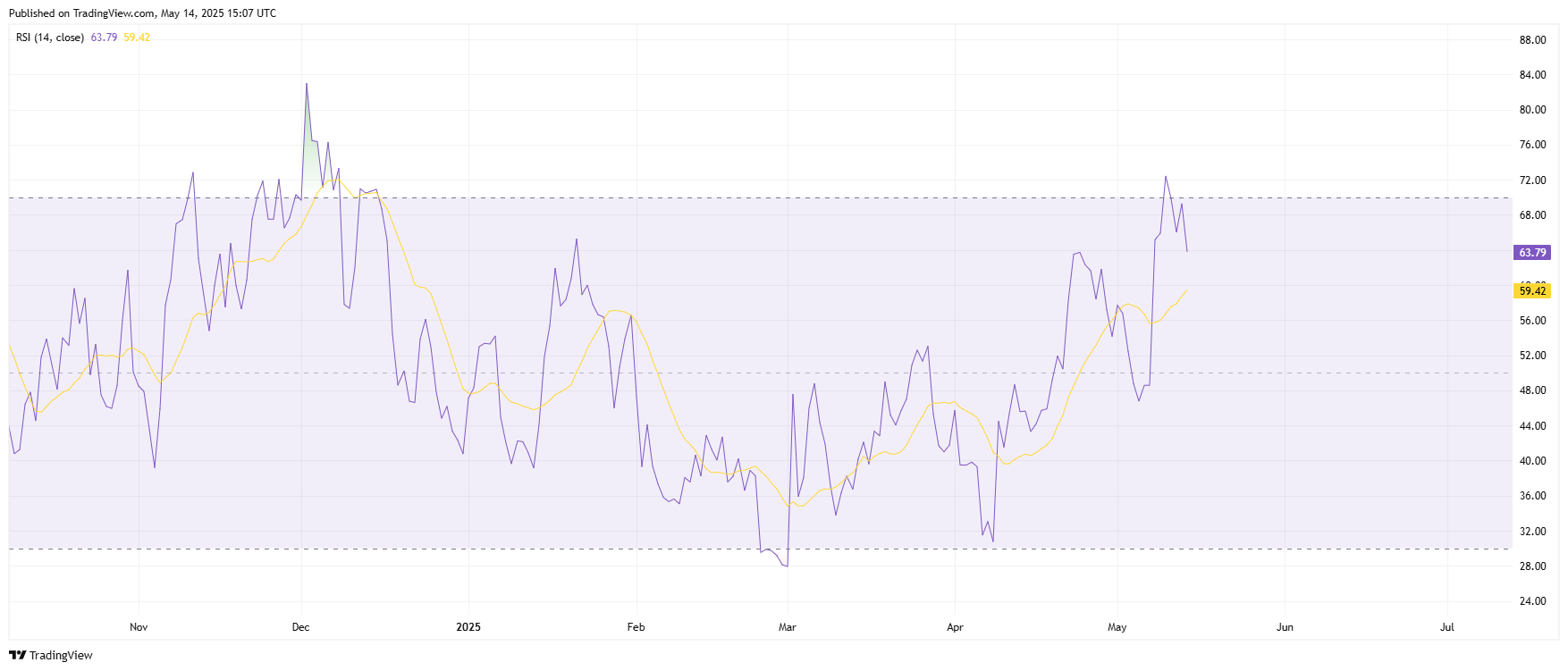Click the 76.00 scale value
The width and height of the screenshot is (1568, 671).
pyautogui.click(x=1532, y=145)
